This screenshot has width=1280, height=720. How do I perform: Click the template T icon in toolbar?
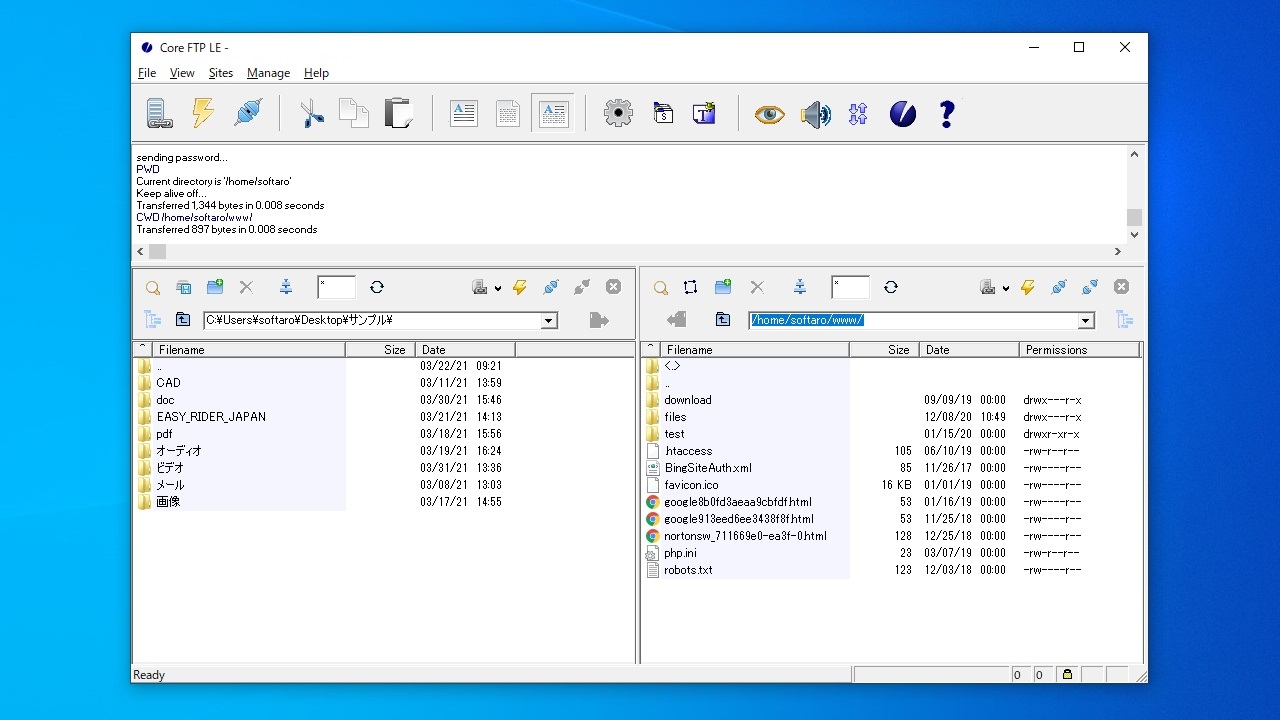(704, 114)
